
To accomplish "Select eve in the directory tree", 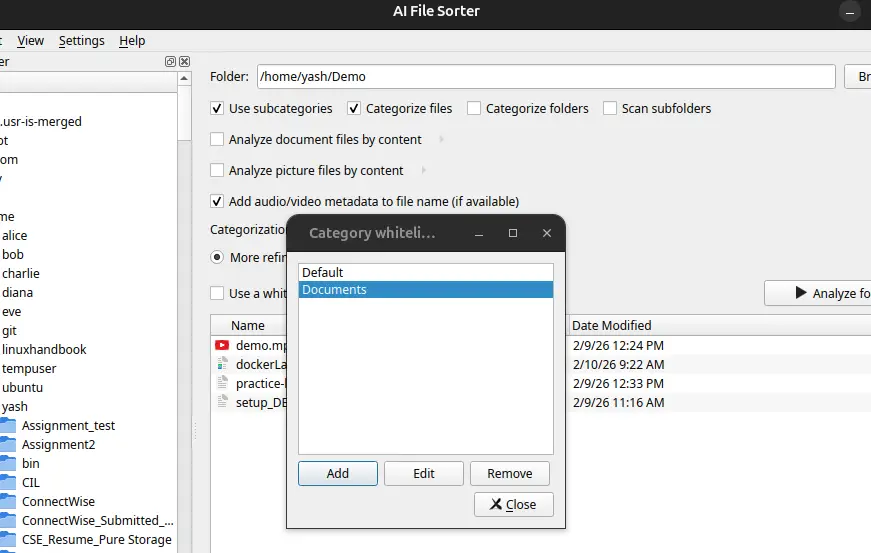I will [x=11, y=311].
